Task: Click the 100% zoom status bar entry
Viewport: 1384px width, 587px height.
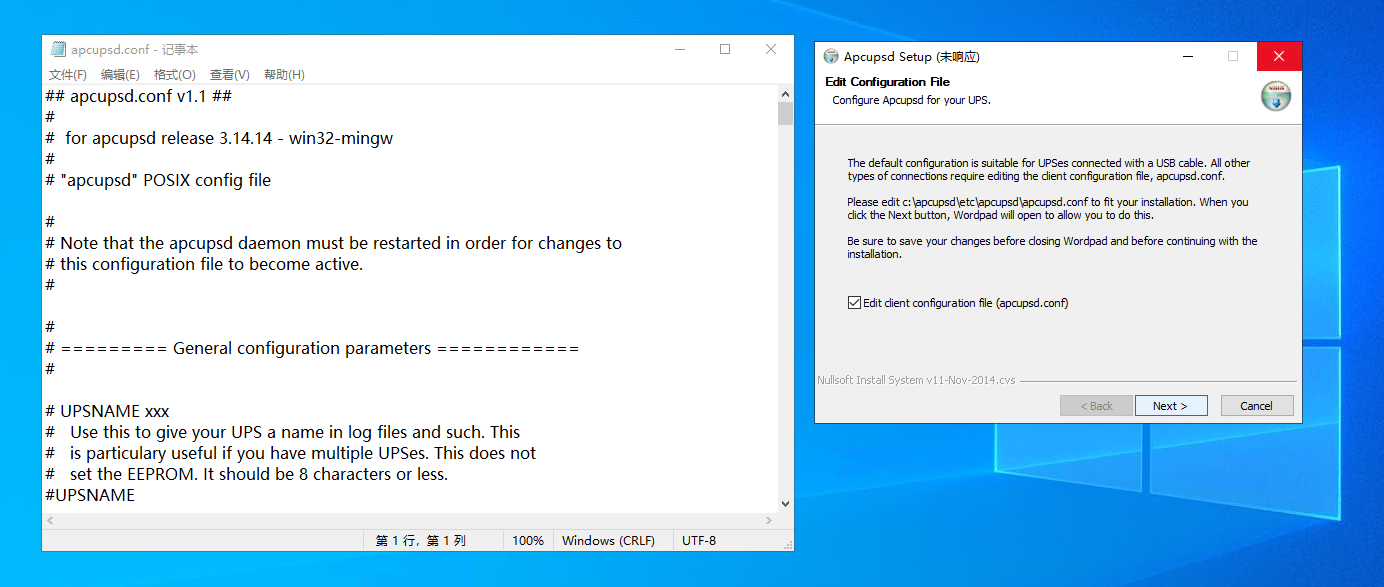Action: click(x=528, y=541)
